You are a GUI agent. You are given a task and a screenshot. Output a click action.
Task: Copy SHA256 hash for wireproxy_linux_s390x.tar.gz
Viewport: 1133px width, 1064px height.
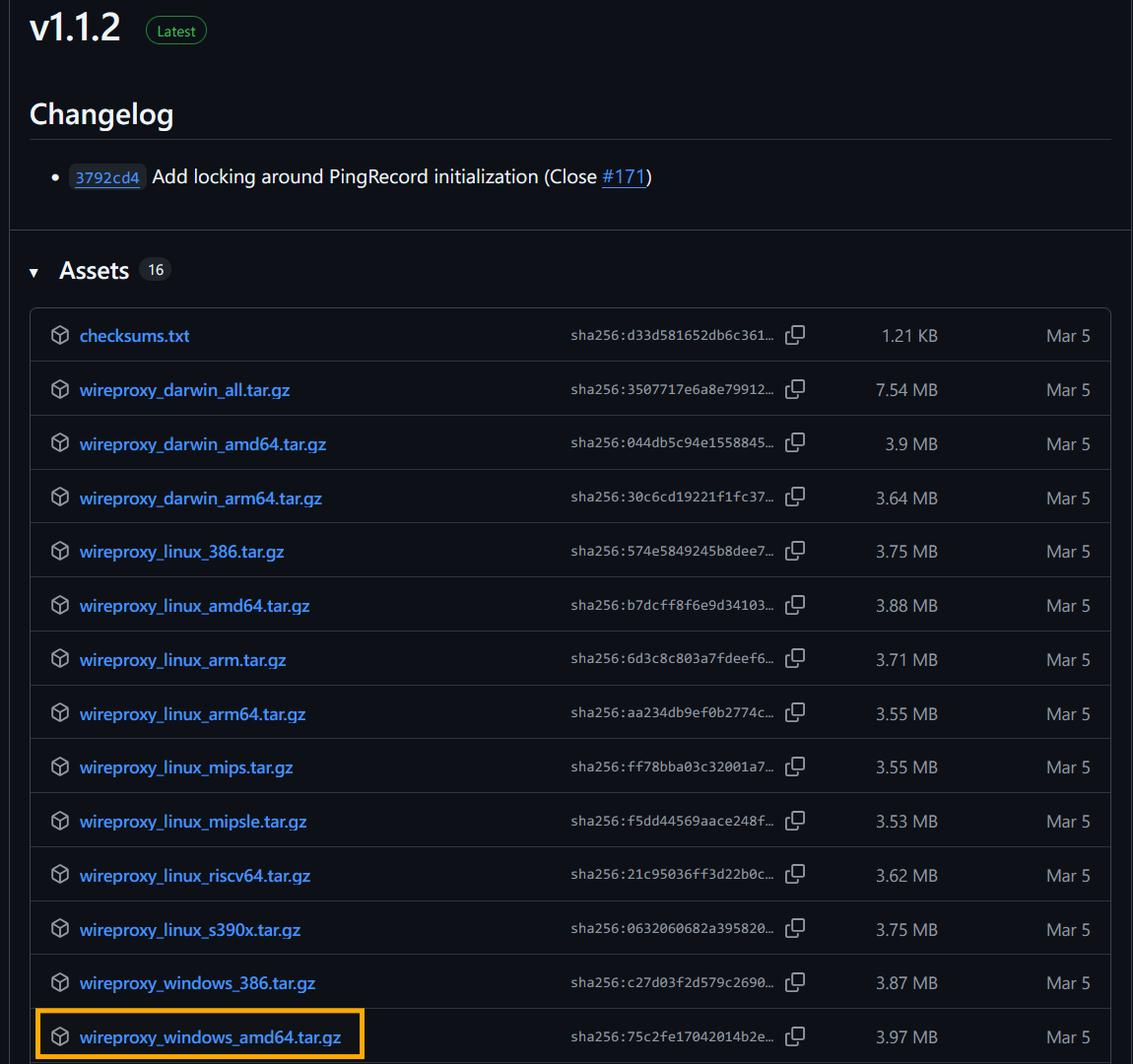tap(794, 929)
